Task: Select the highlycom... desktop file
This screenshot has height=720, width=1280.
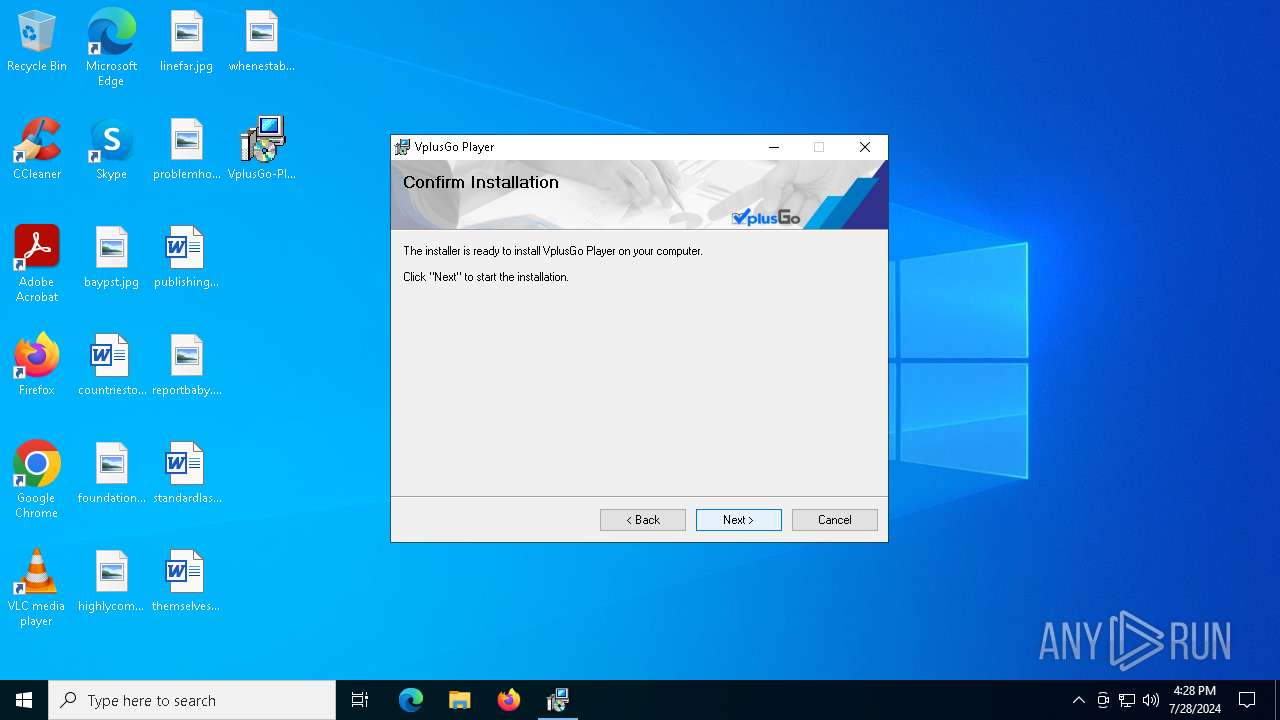Action: [x=111, y=582]
